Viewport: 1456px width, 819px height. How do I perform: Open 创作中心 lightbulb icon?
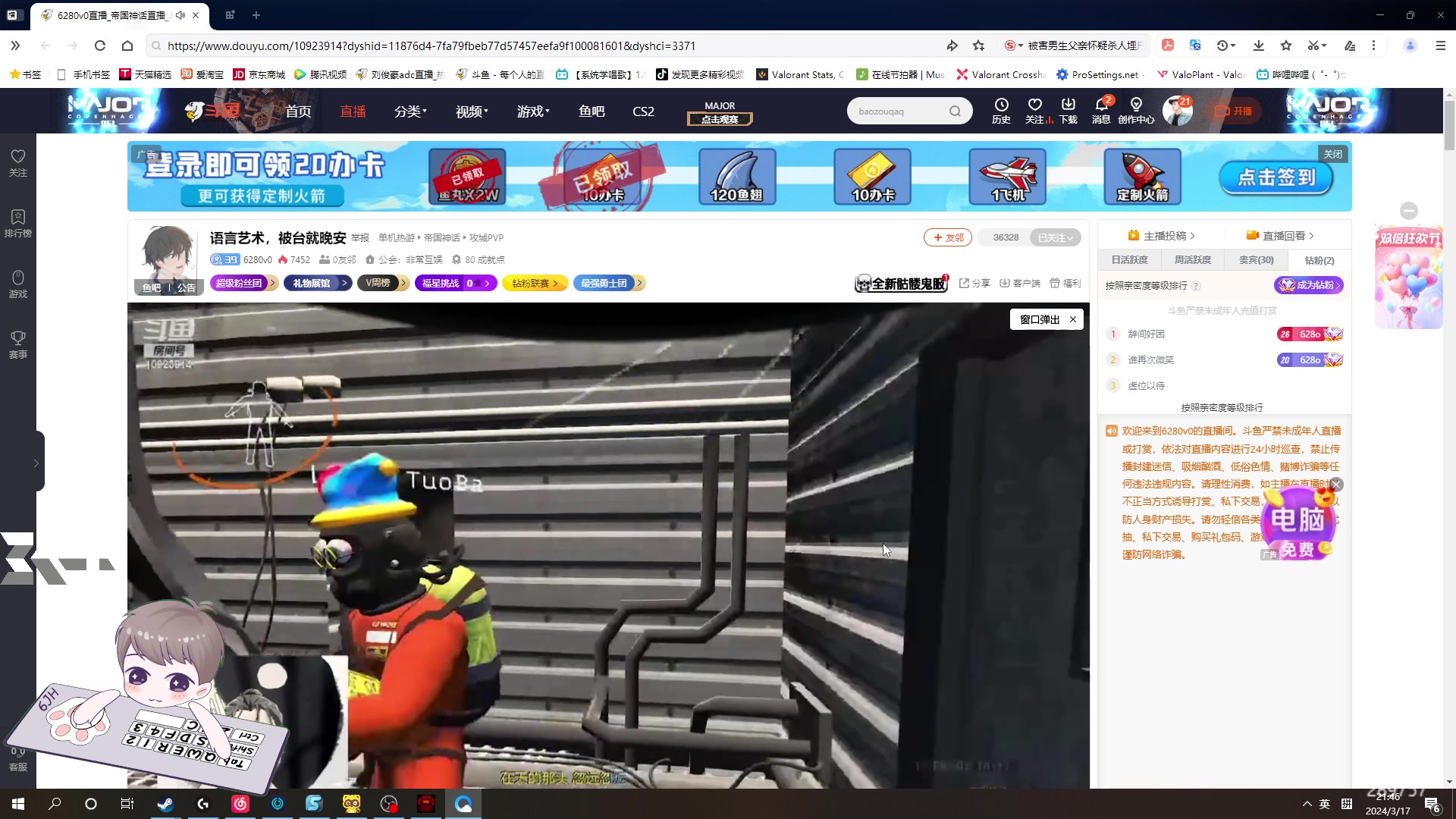1136,110
